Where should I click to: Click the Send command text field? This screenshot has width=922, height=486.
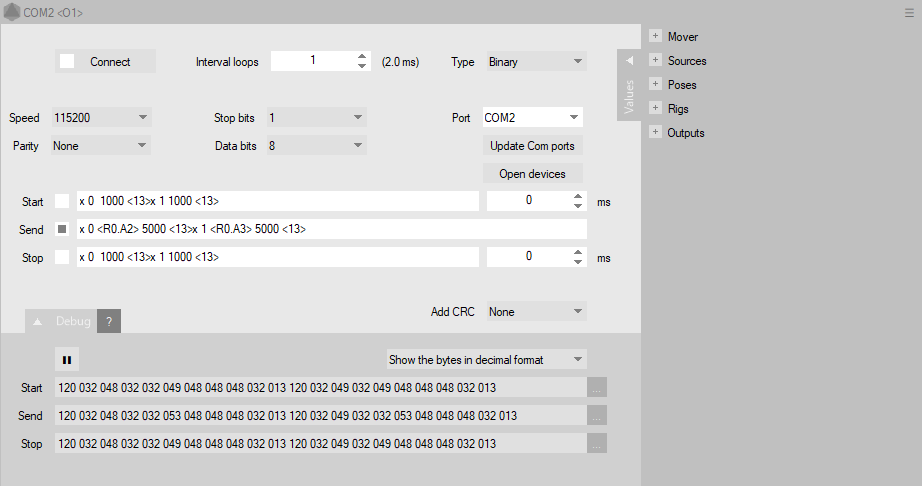(x=330, y=229)
